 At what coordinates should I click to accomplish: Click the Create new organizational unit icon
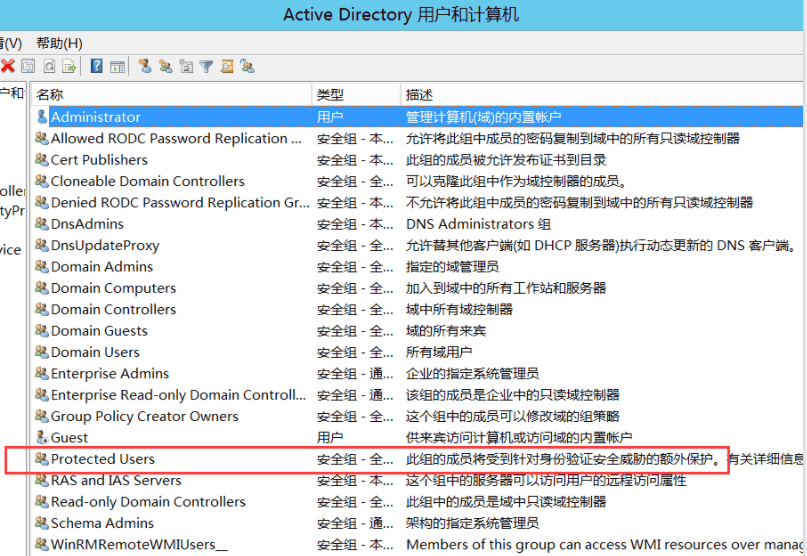click(x=186, y=66)
